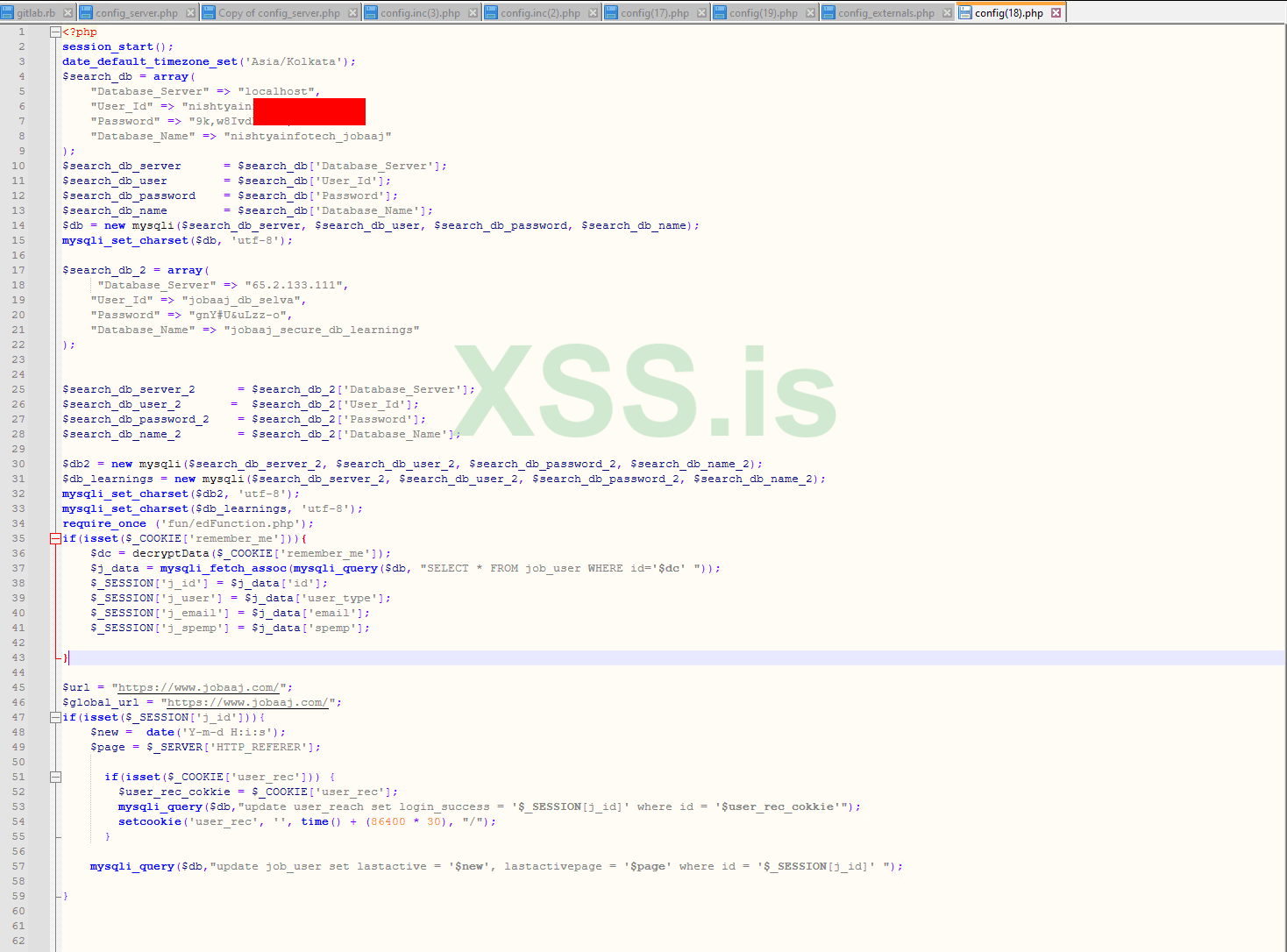Toggle the user_rec cookie fold at line 51
This screenshot has height=952, width=1287.
55,776
